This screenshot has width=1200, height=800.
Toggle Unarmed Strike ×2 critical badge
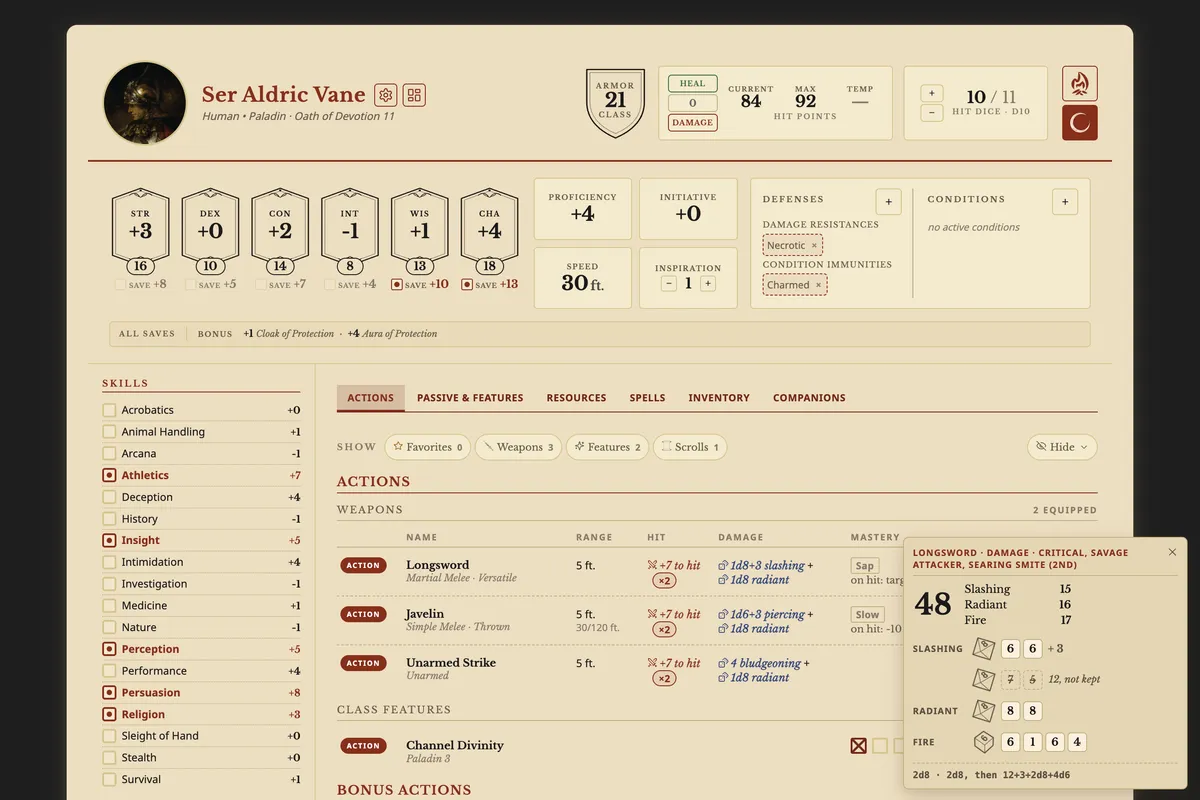[x=664, y=679]
